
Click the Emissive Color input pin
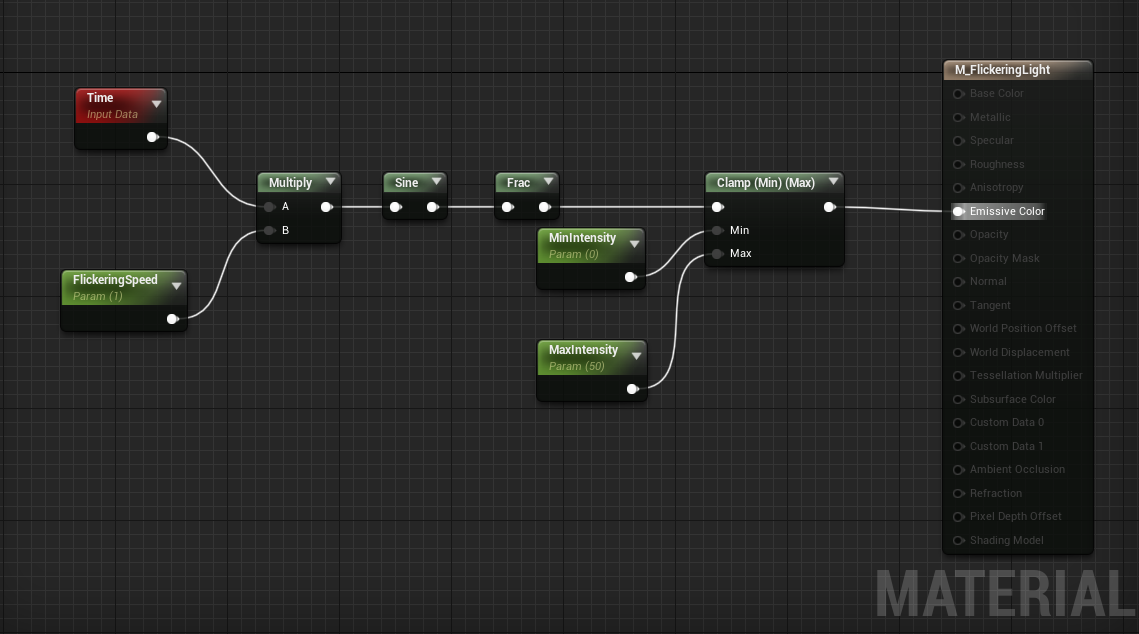(x=959, y=211)
